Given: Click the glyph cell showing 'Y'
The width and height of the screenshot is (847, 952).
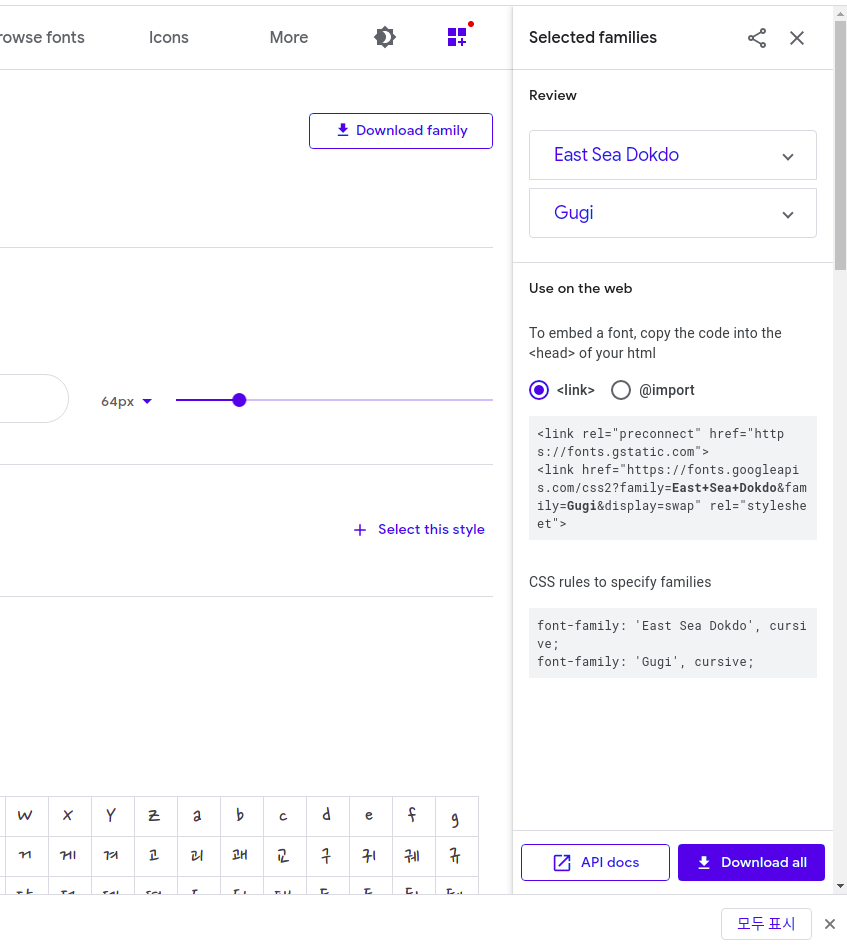Looking at the screenshot, I should (x=113, y=816).
